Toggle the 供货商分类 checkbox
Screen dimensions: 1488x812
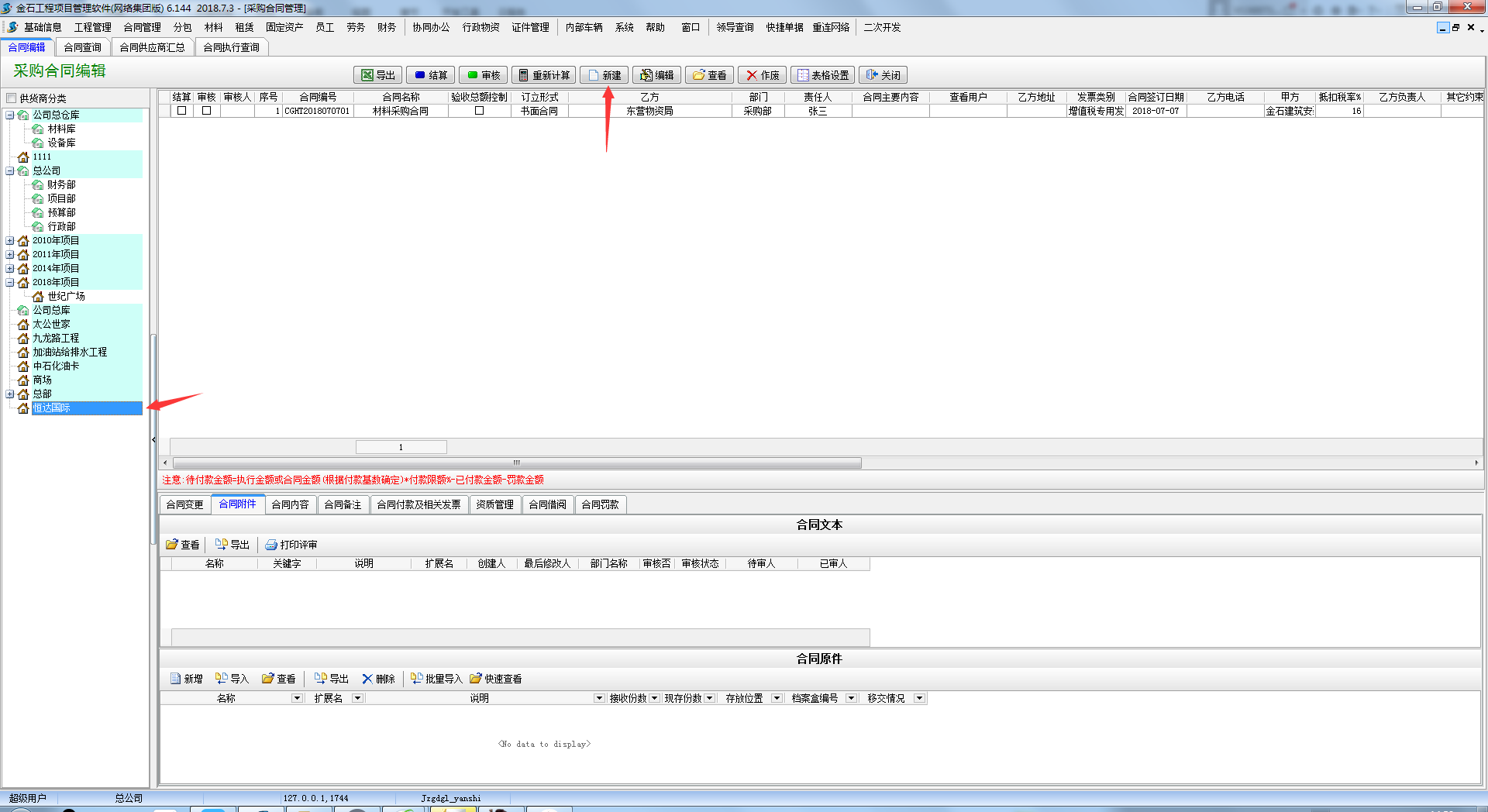pos(11,98)
